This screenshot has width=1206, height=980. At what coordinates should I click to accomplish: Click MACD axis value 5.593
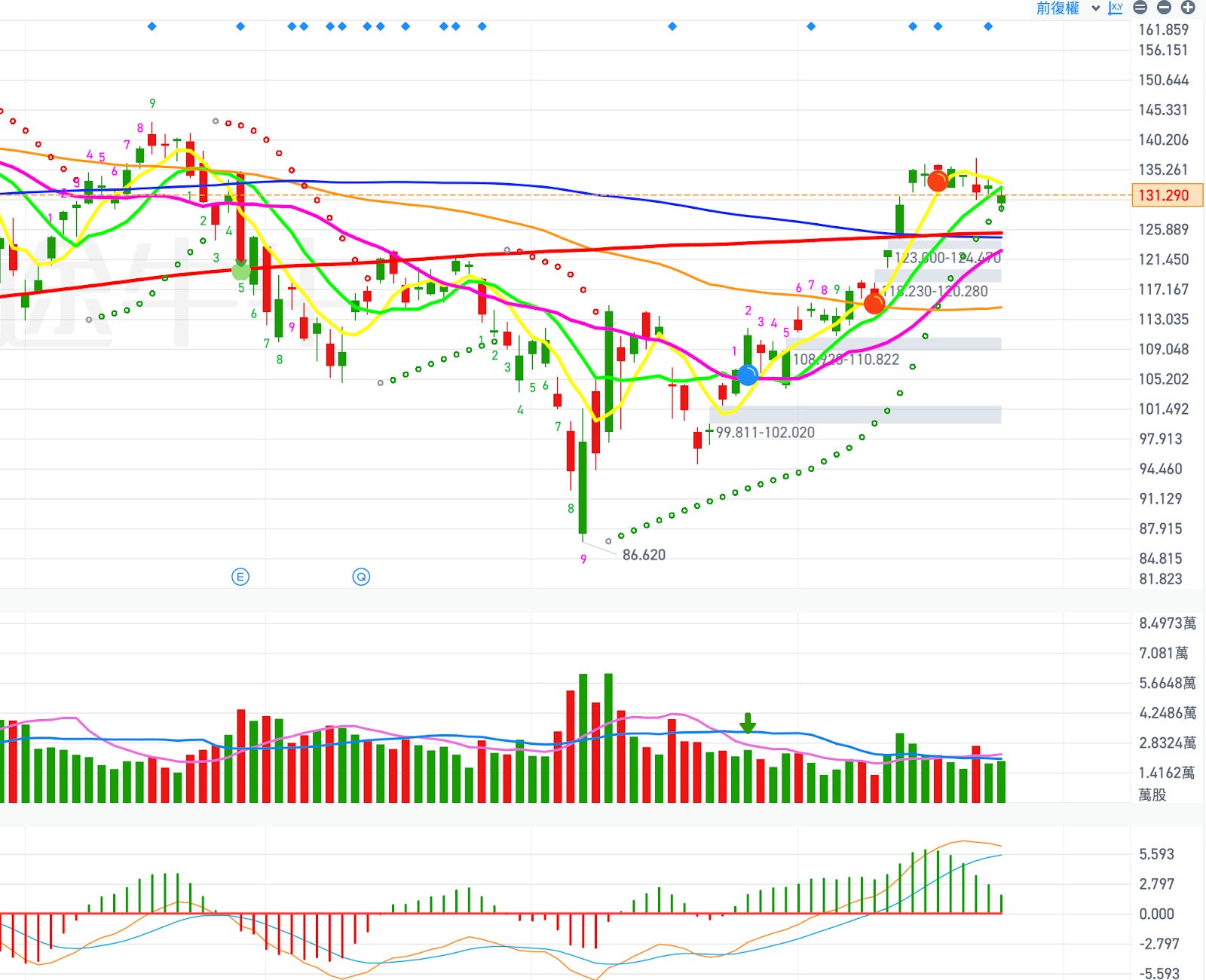(x=1156, y=854)
